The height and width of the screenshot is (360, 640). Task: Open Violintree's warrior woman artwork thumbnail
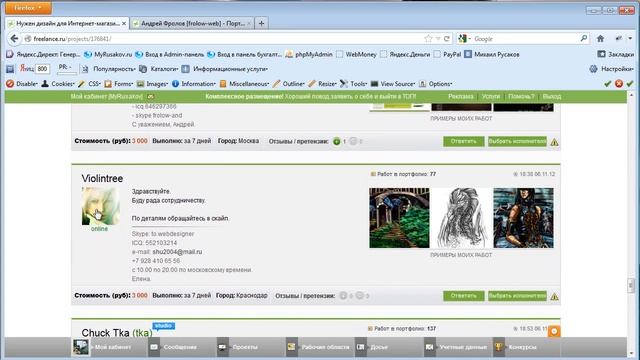click(x=523, y=218)
